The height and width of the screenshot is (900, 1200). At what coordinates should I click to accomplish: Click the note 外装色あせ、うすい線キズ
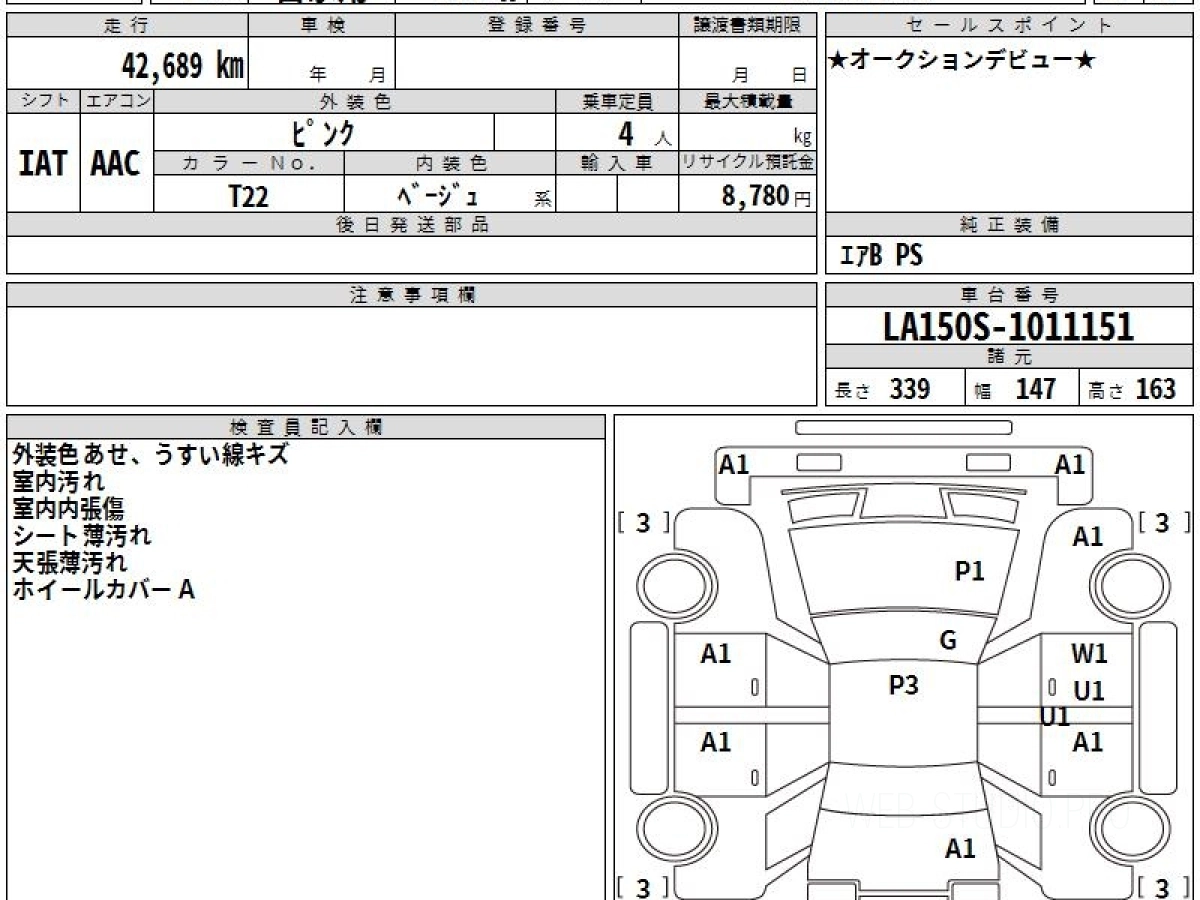tap(150, 454)
